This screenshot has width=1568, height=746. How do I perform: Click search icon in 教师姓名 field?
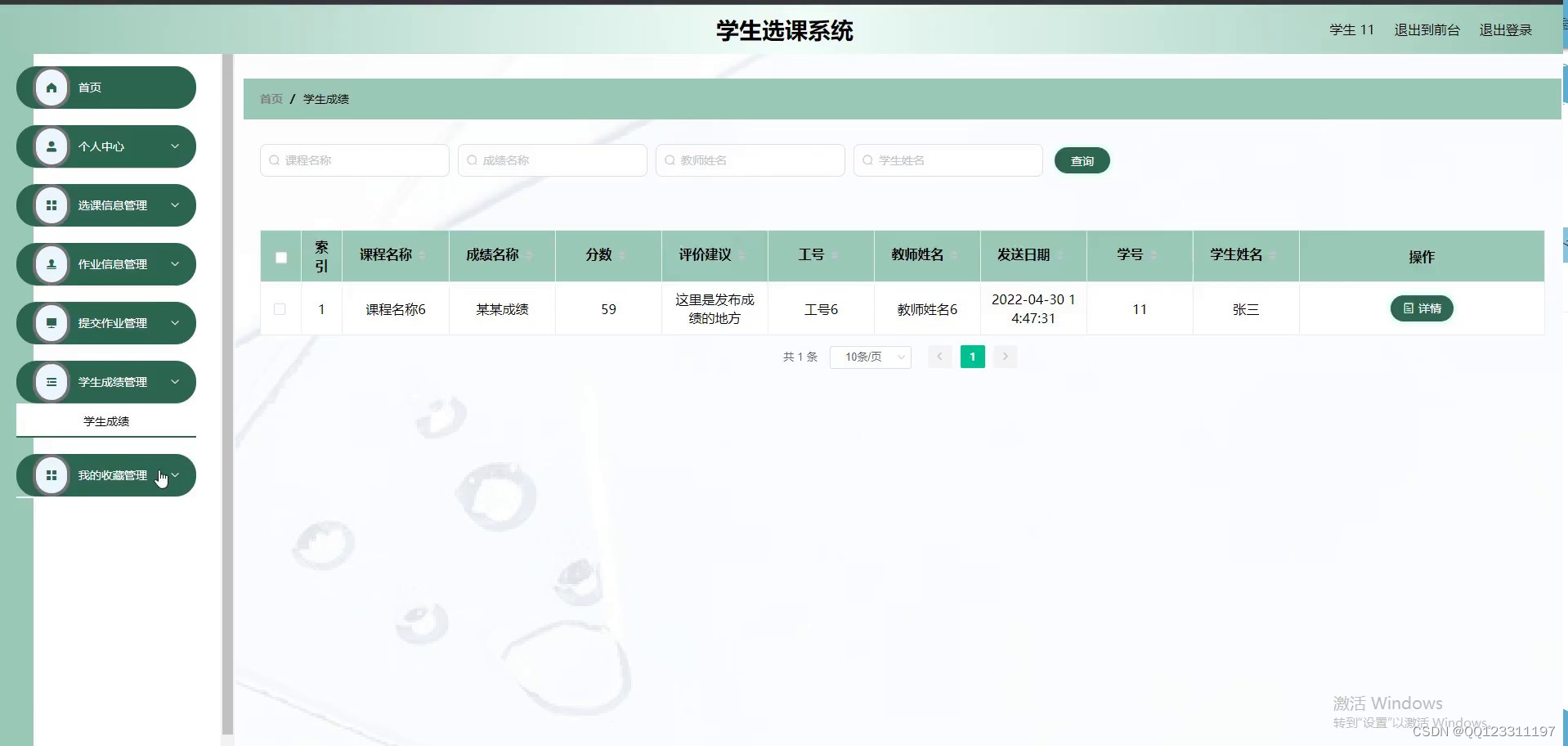pos(670,160)
